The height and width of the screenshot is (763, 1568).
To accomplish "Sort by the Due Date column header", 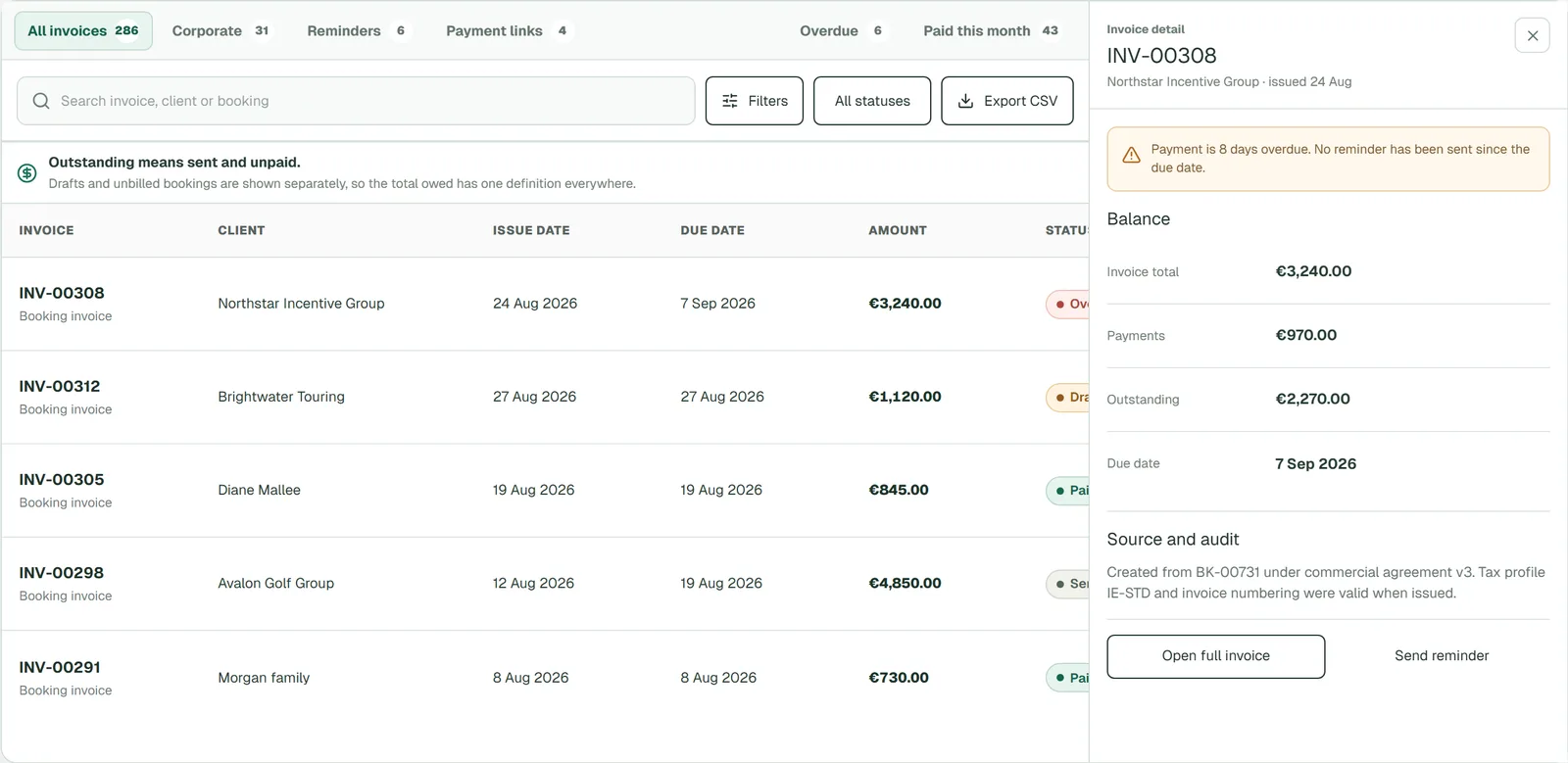I will [712, 230].
